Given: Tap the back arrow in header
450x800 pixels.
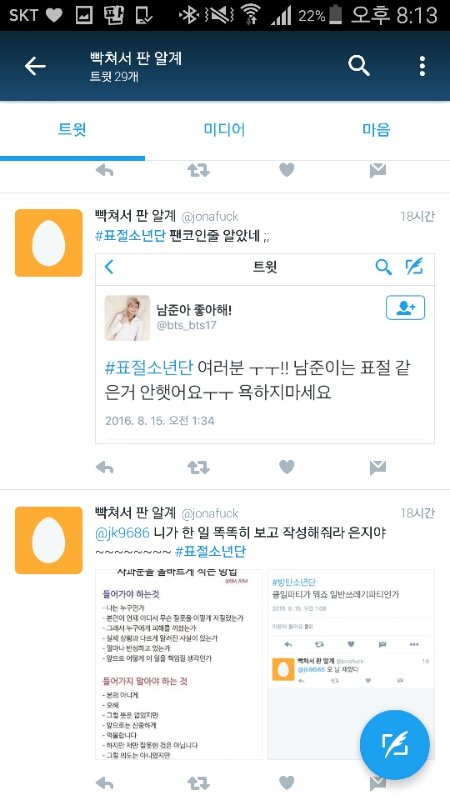Looking at the screenshot, I should (35, 66).
